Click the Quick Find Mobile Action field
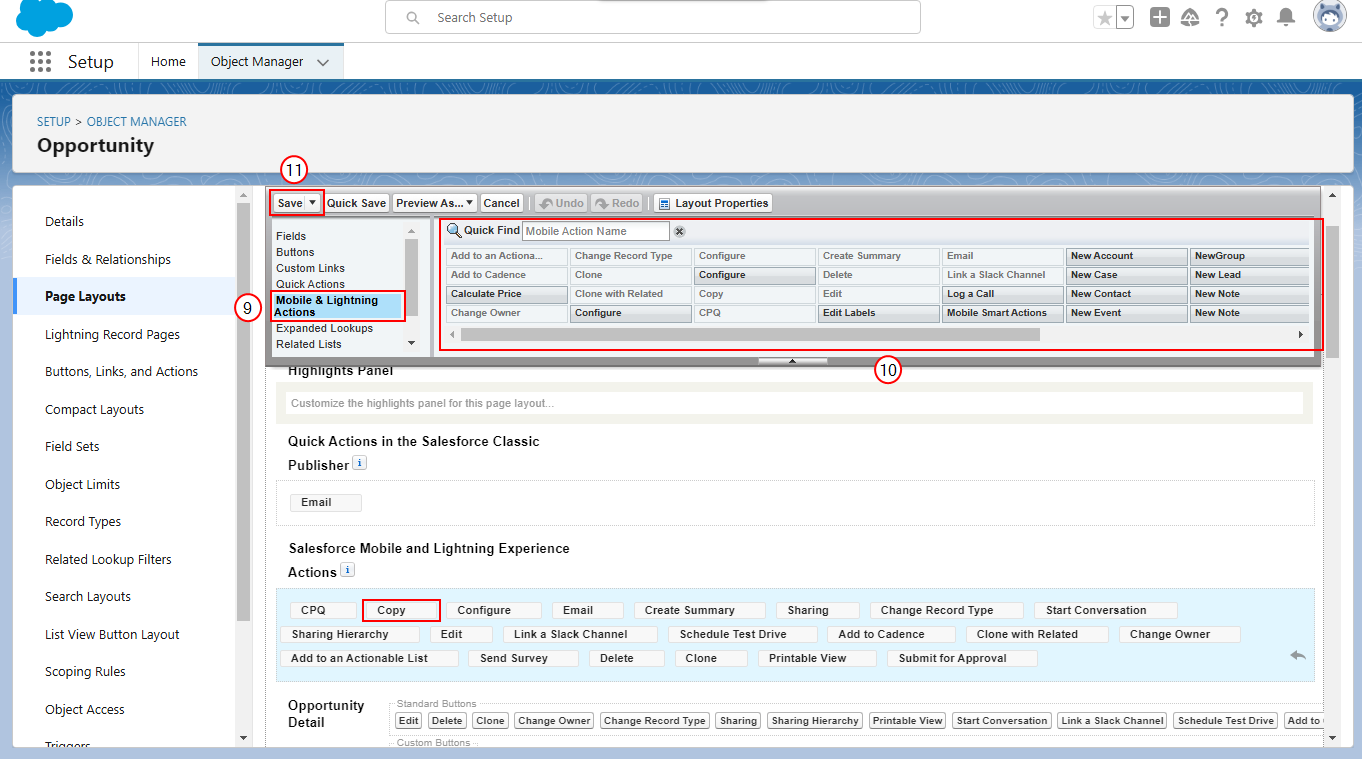 tap(596, 231)
